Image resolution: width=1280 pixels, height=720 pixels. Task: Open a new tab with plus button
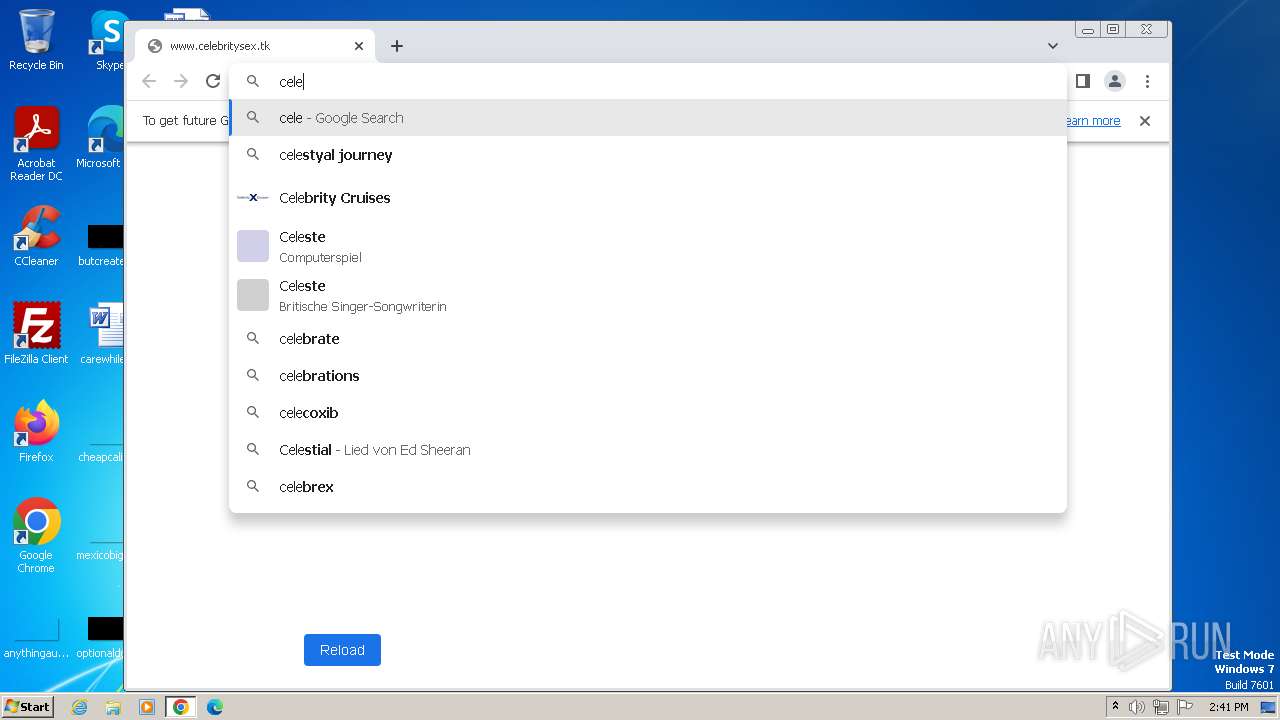(x=397, y=46)
